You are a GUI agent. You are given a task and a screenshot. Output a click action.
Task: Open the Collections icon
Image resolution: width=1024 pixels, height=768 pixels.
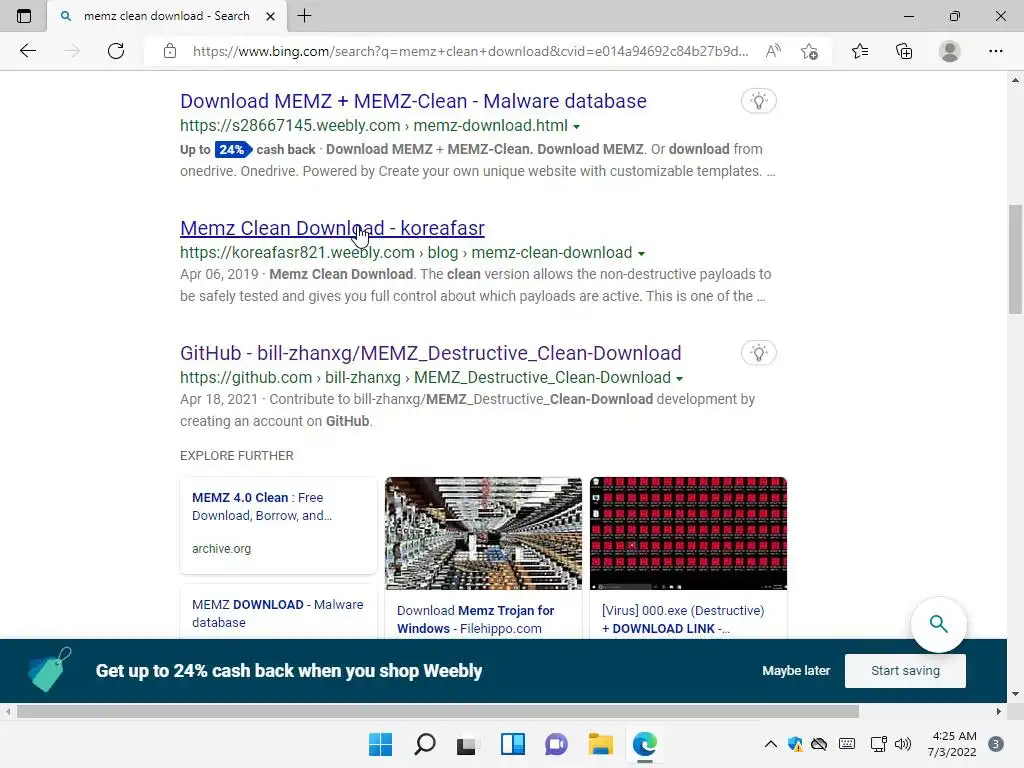tap(904, 51)
